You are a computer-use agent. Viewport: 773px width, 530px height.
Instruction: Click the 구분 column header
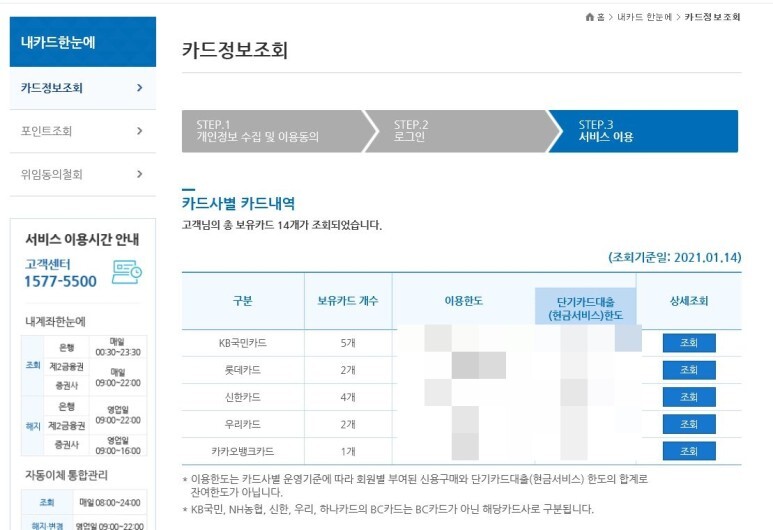[243, 301]
